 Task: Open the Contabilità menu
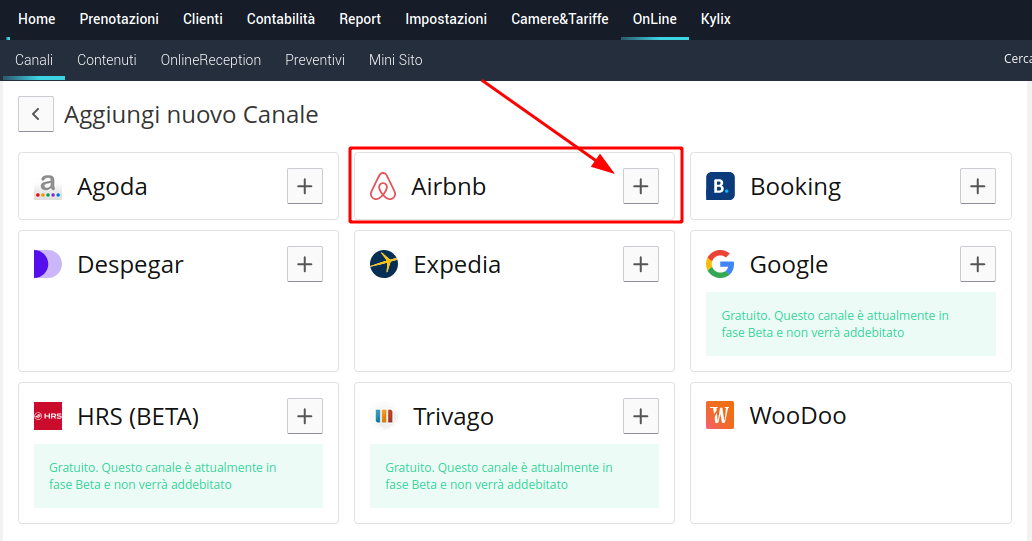[x=281, y=19]
